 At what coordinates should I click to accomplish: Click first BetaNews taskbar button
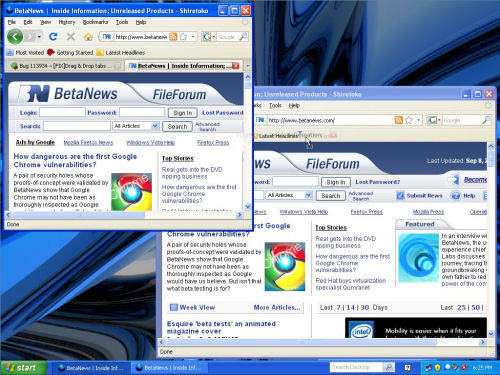pos(91,368)
